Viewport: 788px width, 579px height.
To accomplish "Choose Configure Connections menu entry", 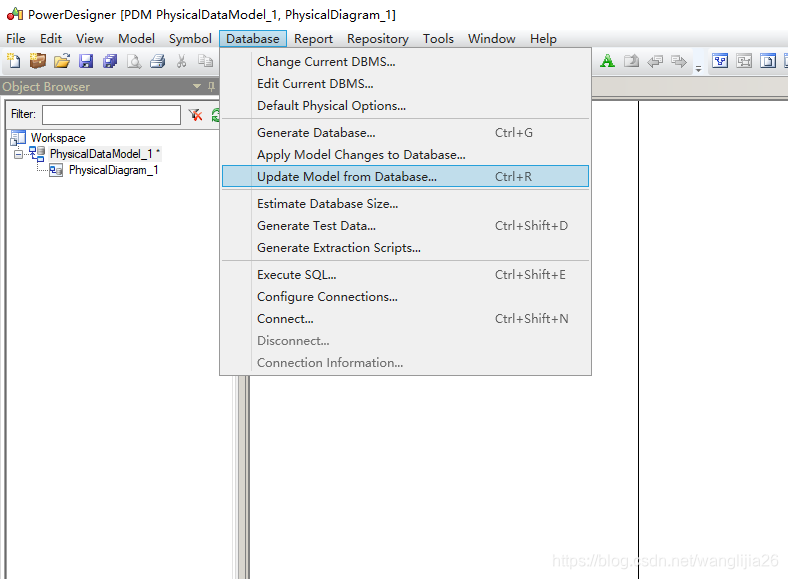I will (x=405, y=297).
